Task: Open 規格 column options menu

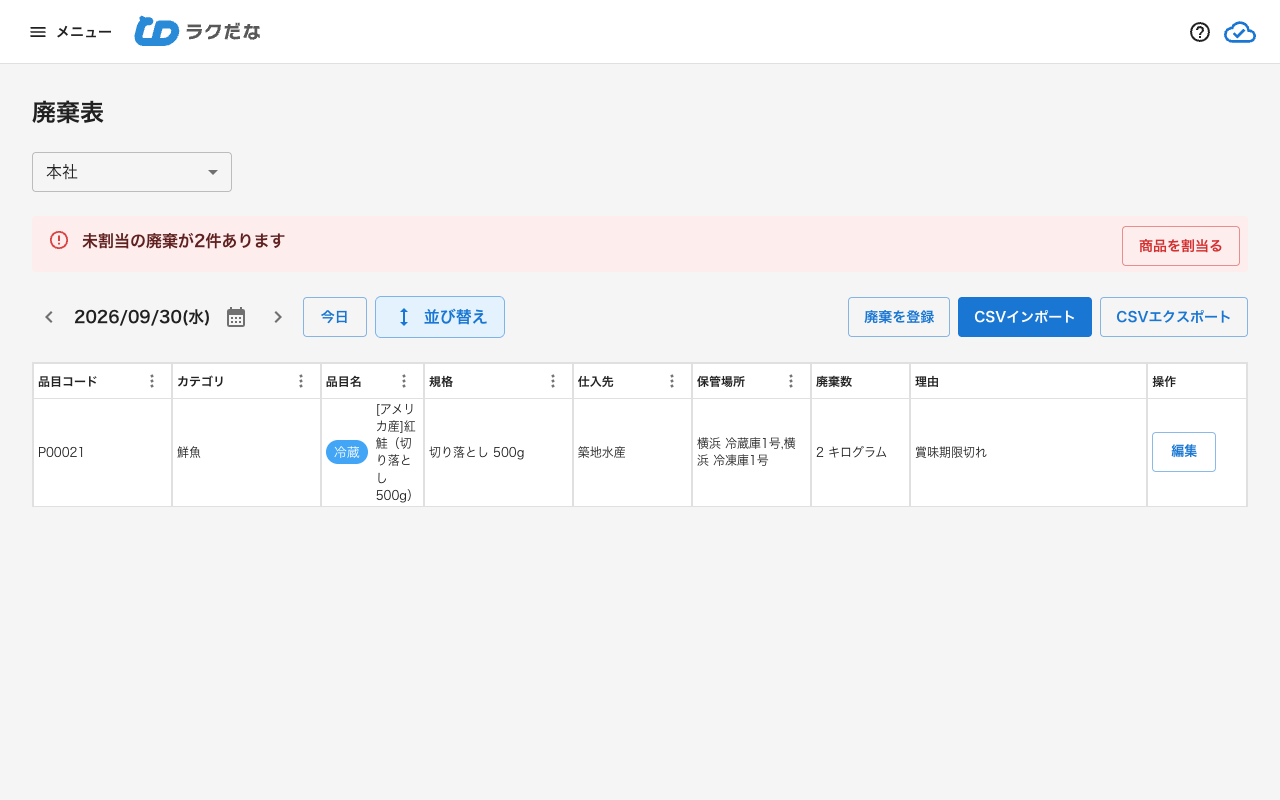Action: click(x=553, y=381)
